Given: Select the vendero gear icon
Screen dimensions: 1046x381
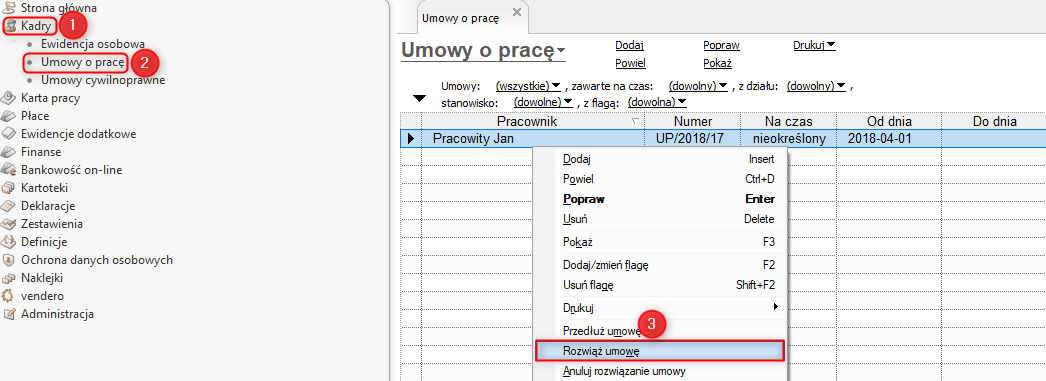Looking at the screenshot, I should [x=9, y=296].
